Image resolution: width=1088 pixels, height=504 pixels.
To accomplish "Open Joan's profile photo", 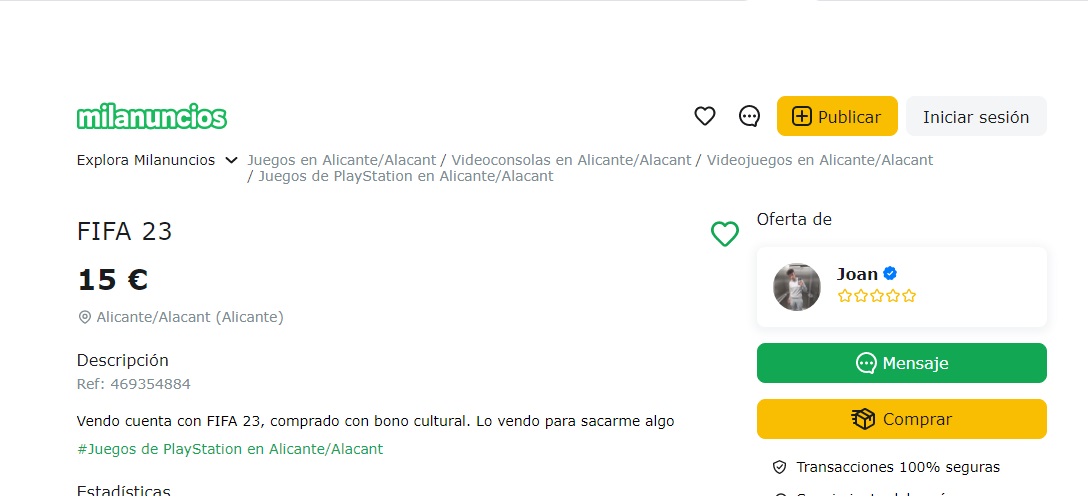I will (x=797, y=287).
